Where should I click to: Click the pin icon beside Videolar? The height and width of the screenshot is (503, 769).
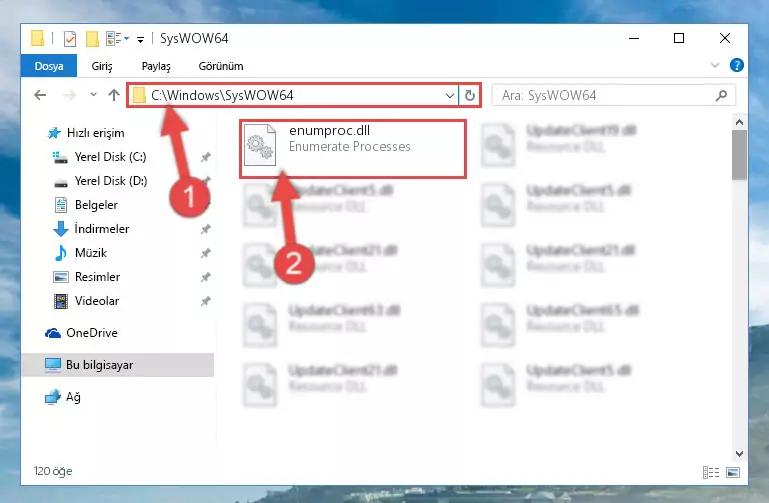tap(205, 301)
